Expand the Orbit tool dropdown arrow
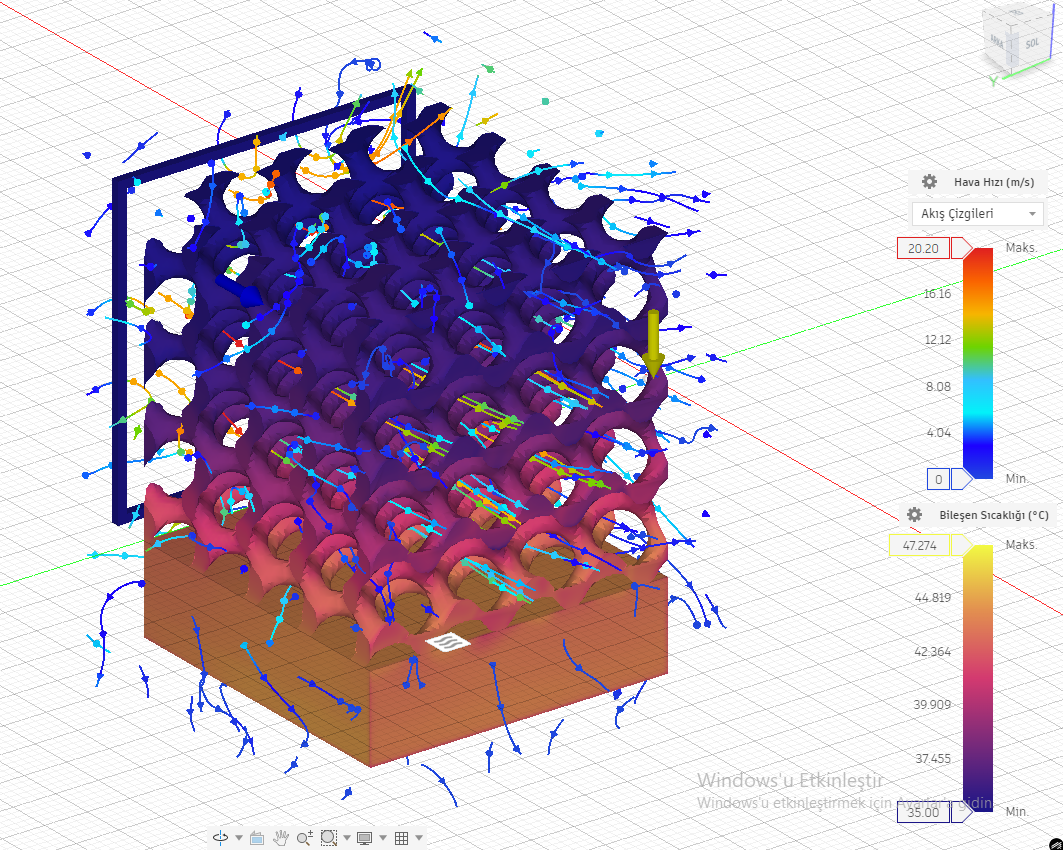The width and height of the screenshot is (1063, 850). (238, 838)
